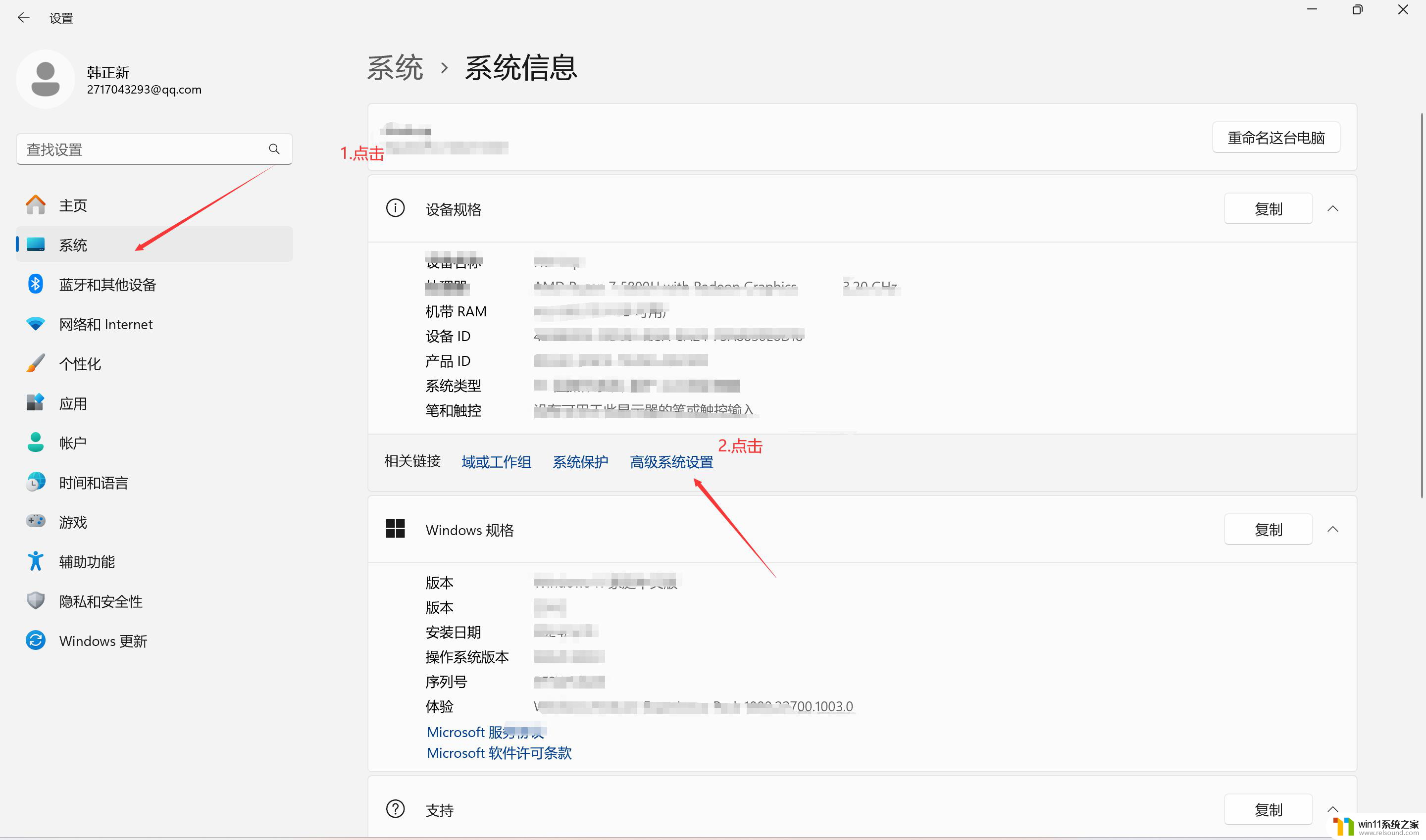This screenshot has height=840, width=1426.
Task: Click the 机带 RAM label
Action: [456, 311]
